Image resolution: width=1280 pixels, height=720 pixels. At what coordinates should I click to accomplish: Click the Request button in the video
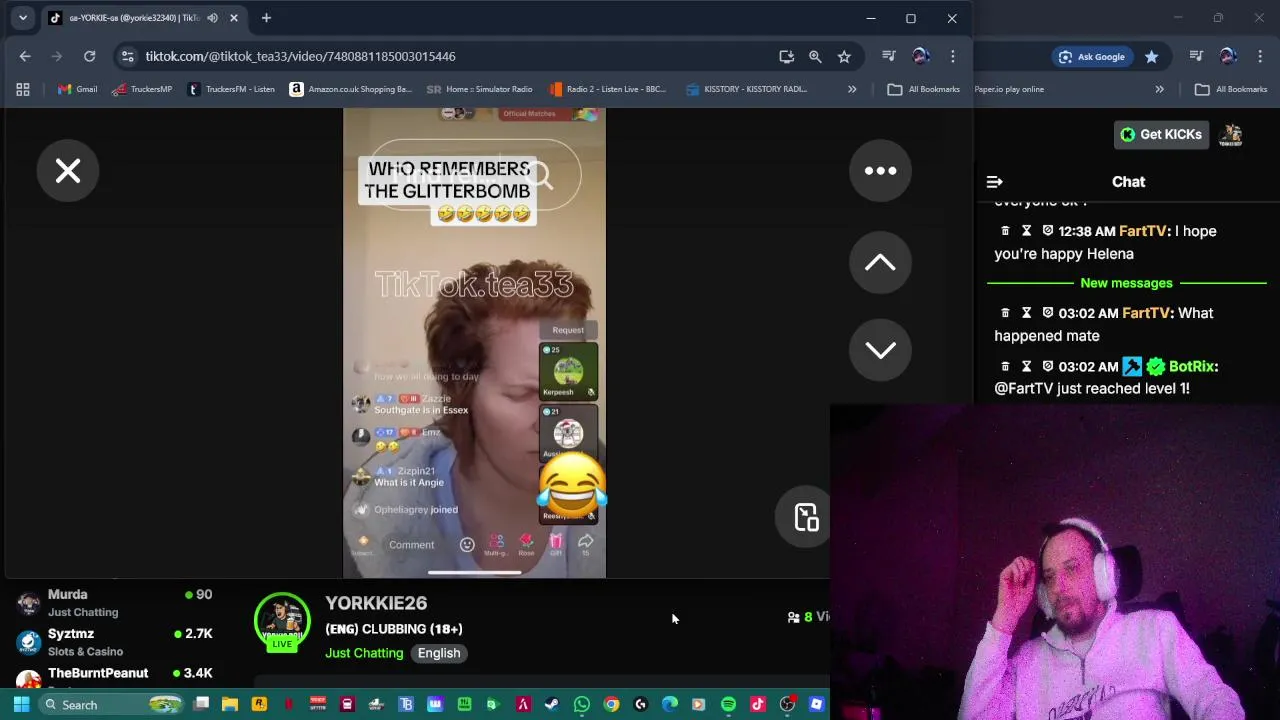coord(568,330)
